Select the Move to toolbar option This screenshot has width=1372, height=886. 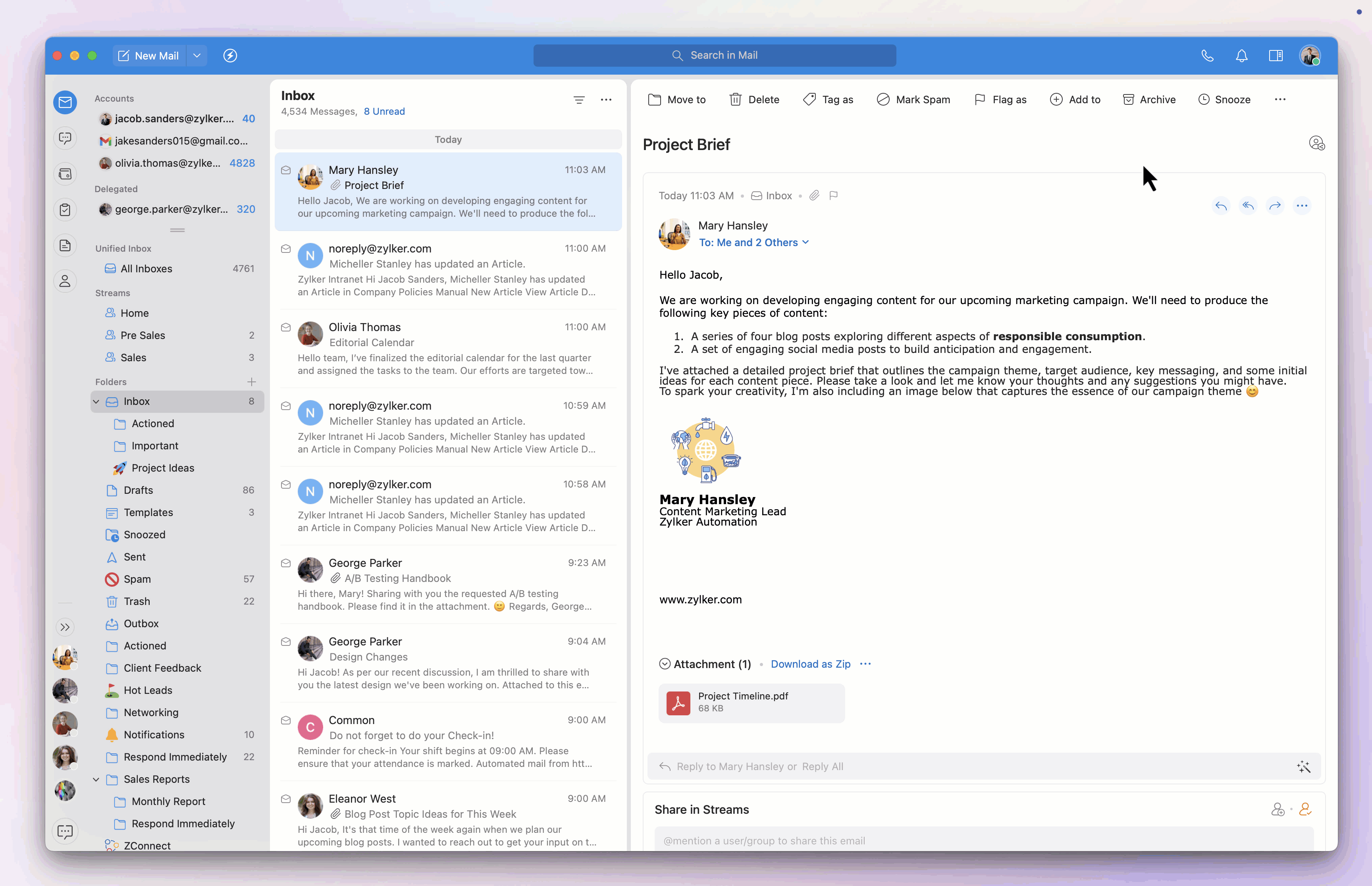pyautogui.click(x=677, y=100)
